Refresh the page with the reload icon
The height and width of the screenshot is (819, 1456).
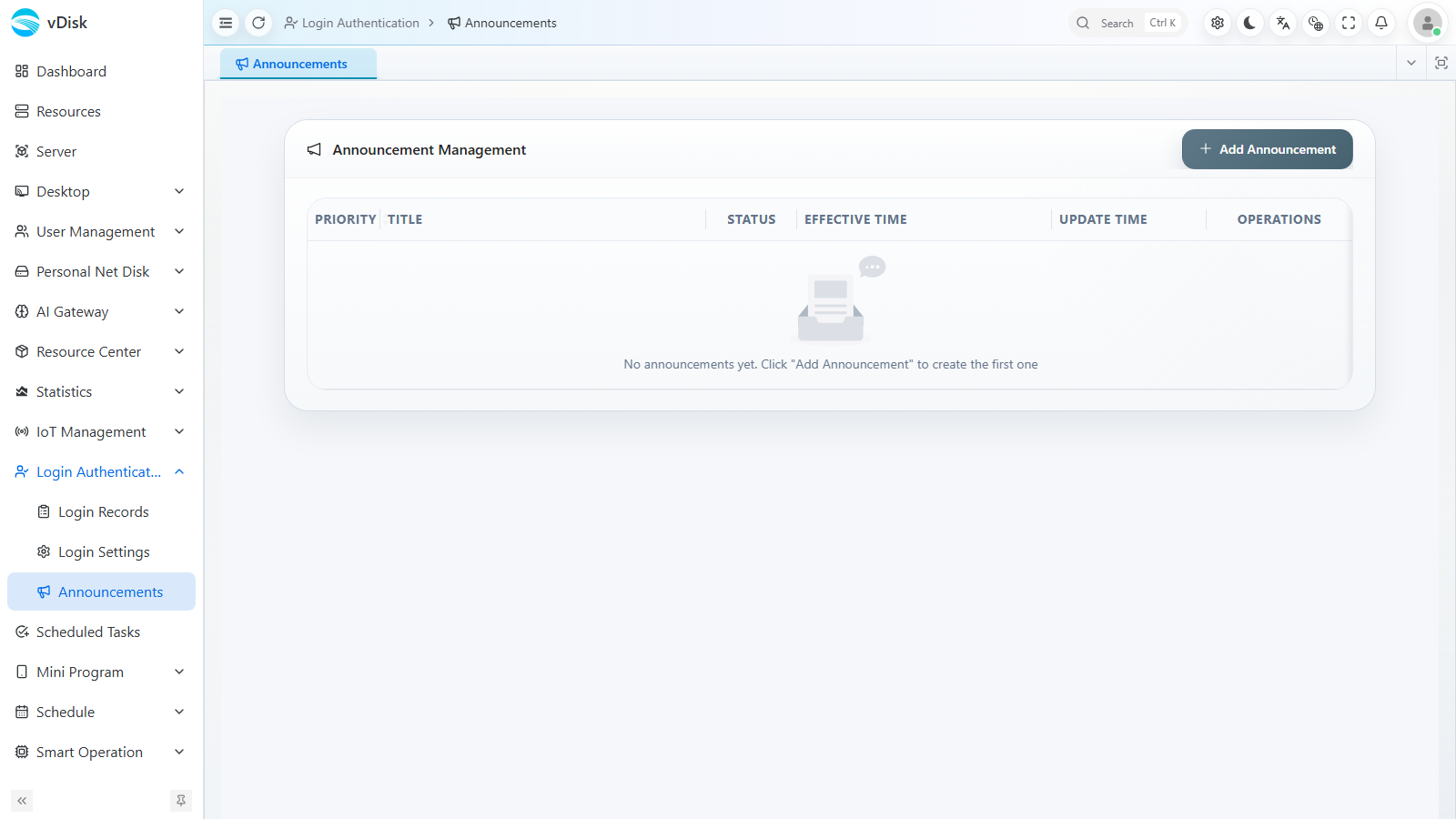tap(258, 23)
